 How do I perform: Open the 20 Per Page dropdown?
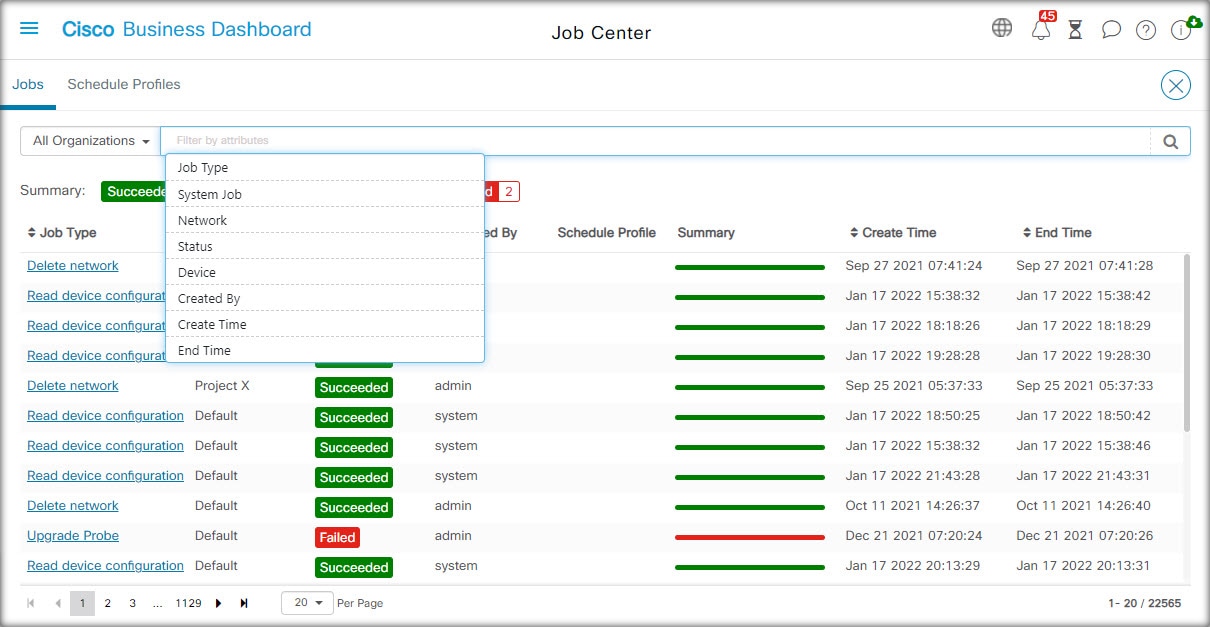pos(308,603)
